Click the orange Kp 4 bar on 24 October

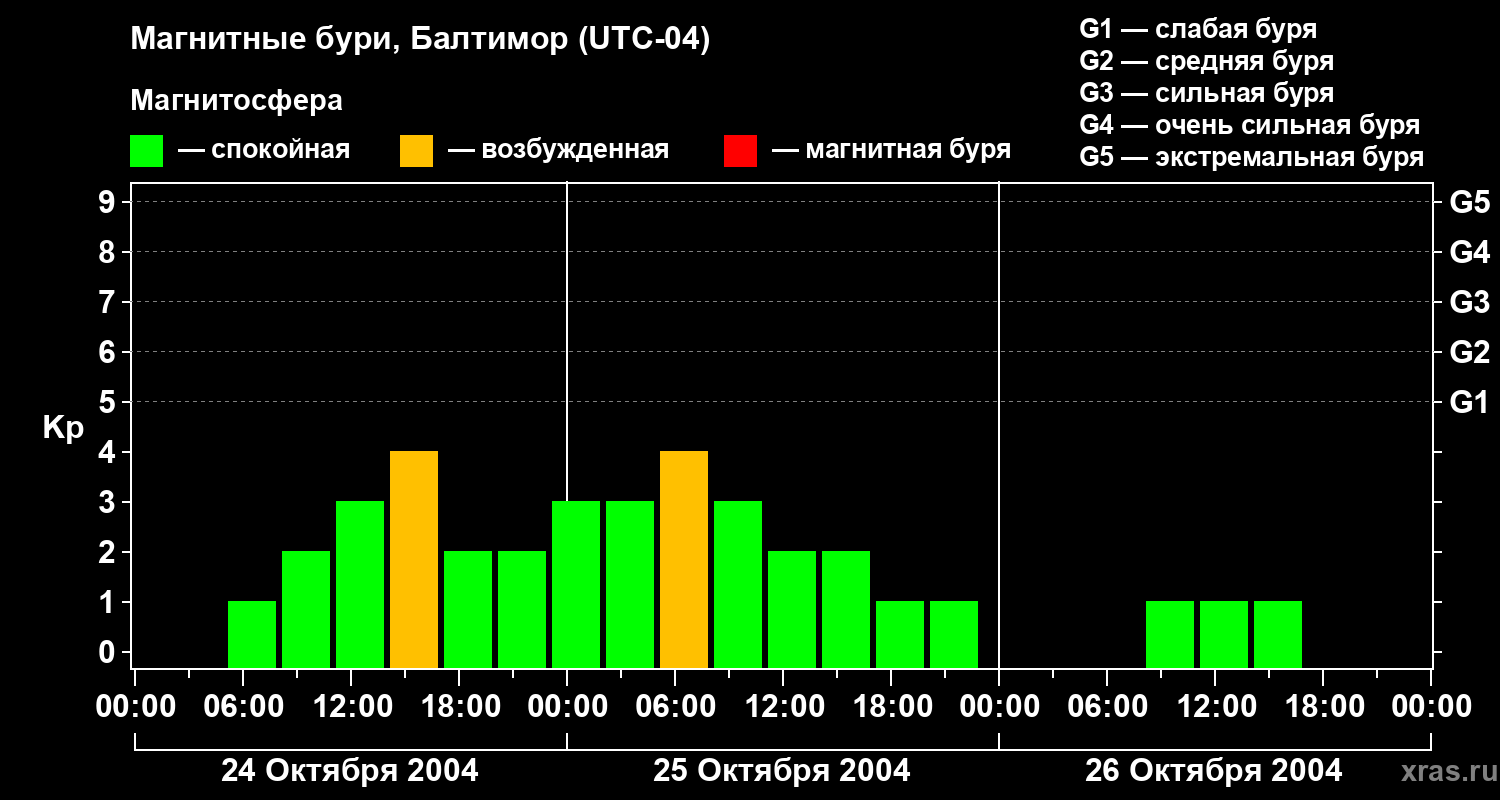(x=414, y=559)
